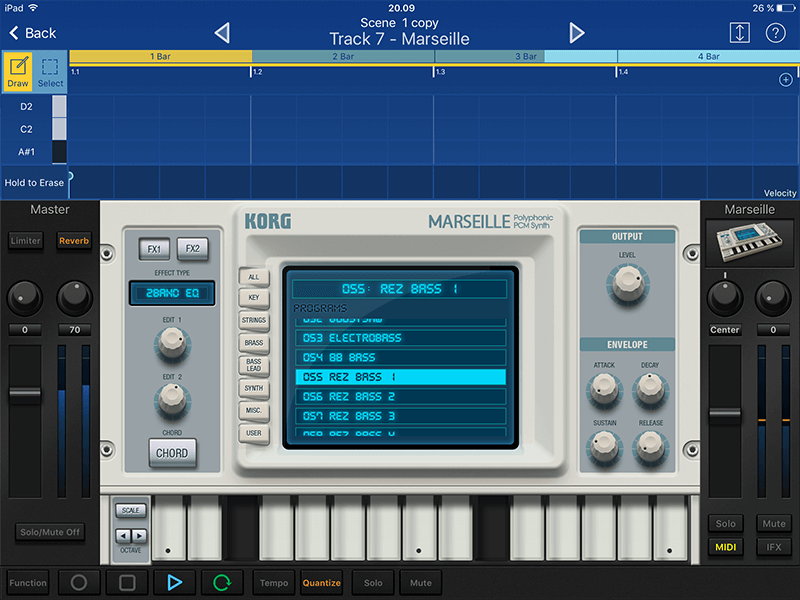
Task: Select program 053 ELECTROBASS
Action: pyautogui.click(x=401, y=338)
